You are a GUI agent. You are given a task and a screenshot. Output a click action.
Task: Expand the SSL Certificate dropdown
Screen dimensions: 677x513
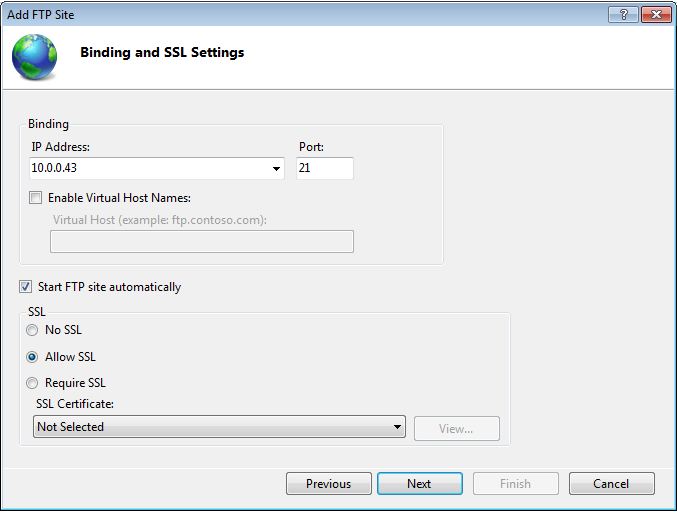(219, 427)
